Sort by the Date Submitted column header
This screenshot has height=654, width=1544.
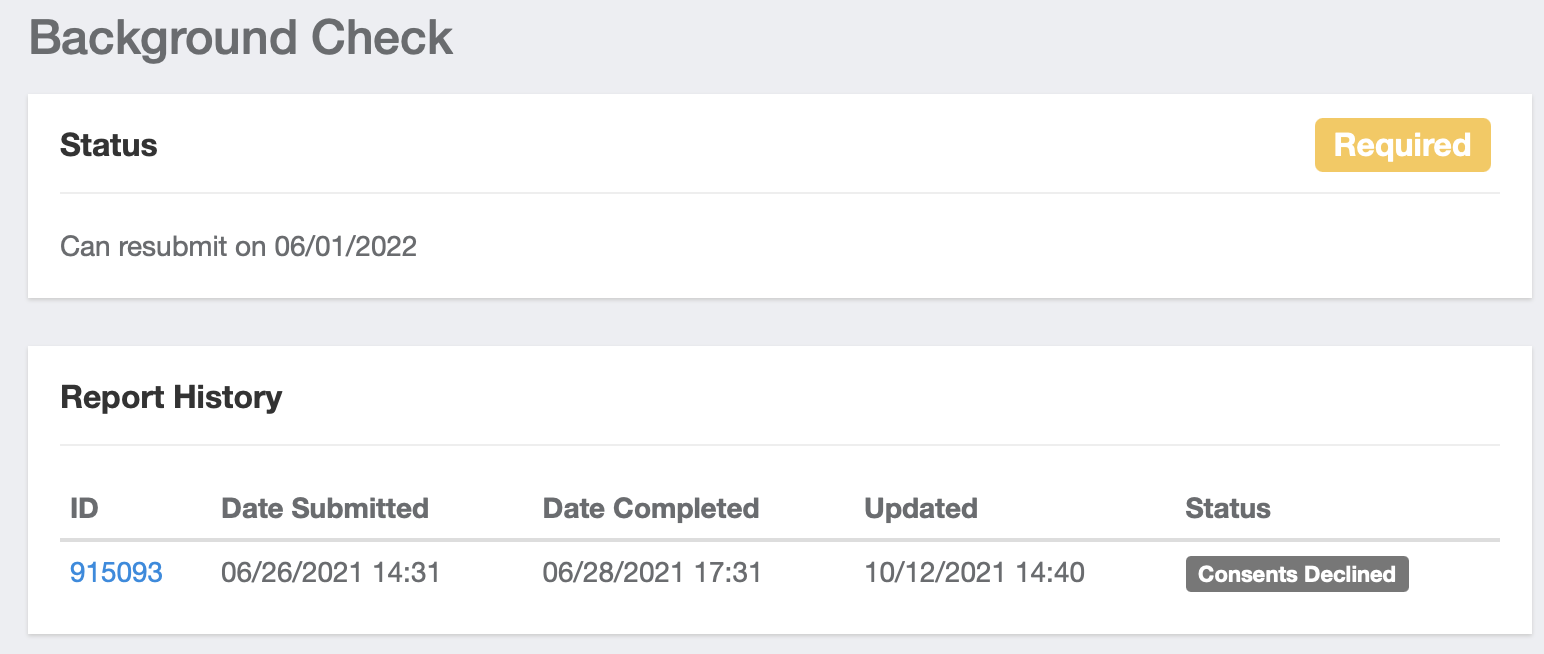coord(324,508)
